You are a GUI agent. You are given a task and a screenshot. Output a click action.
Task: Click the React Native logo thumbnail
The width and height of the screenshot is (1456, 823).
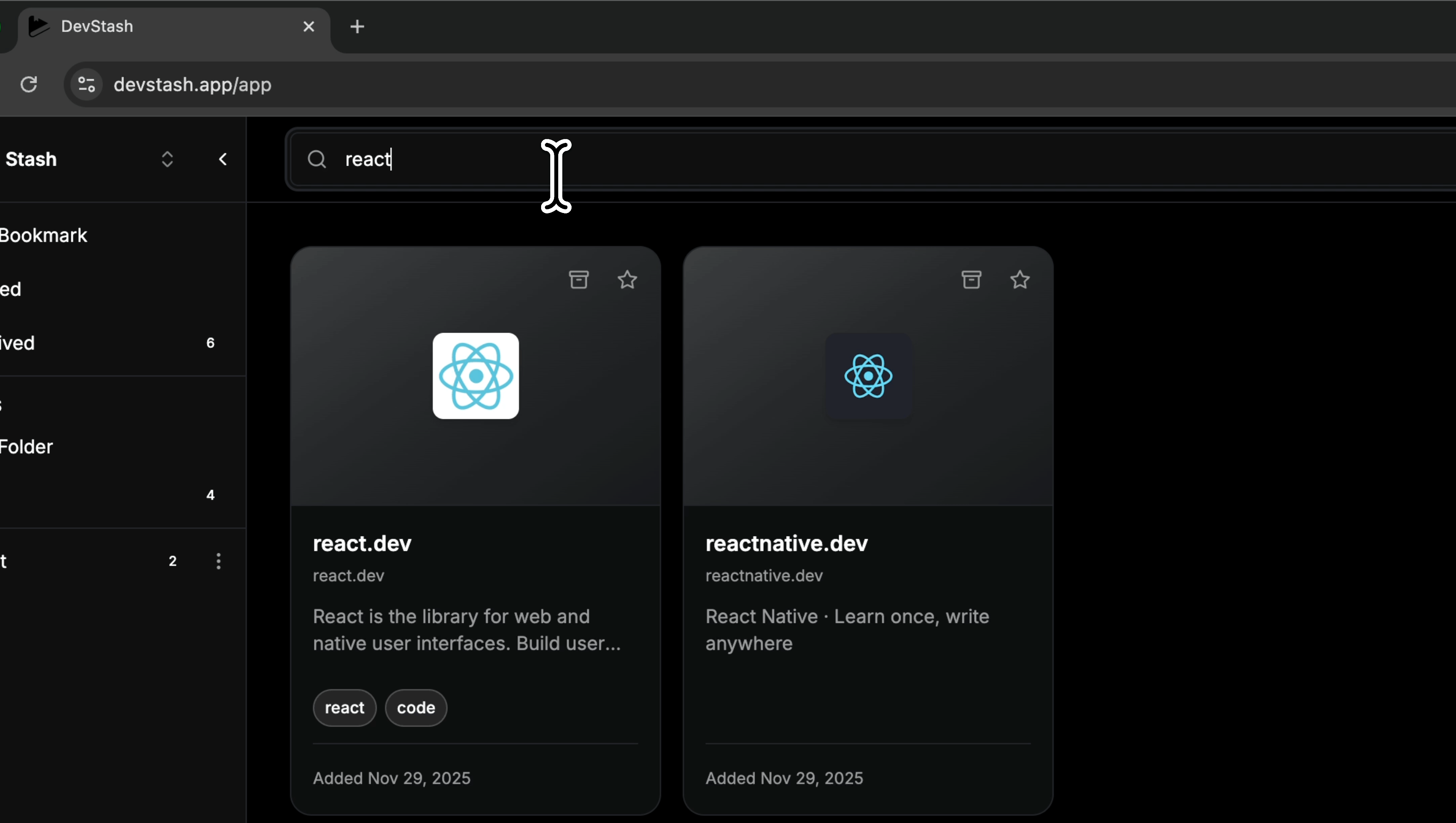tap(868, 376)
